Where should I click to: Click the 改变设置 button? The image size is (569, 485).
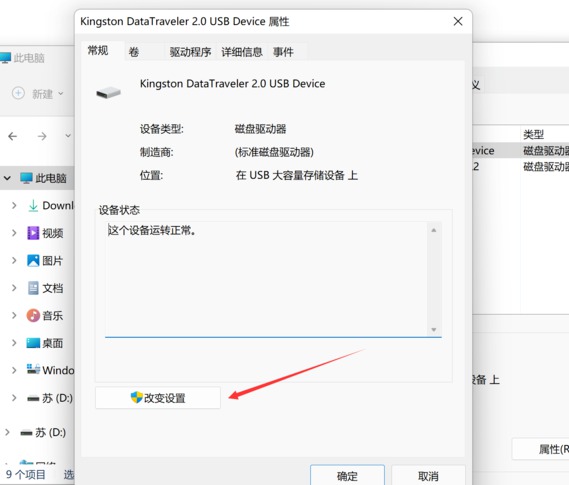click(x=158, y=398)
